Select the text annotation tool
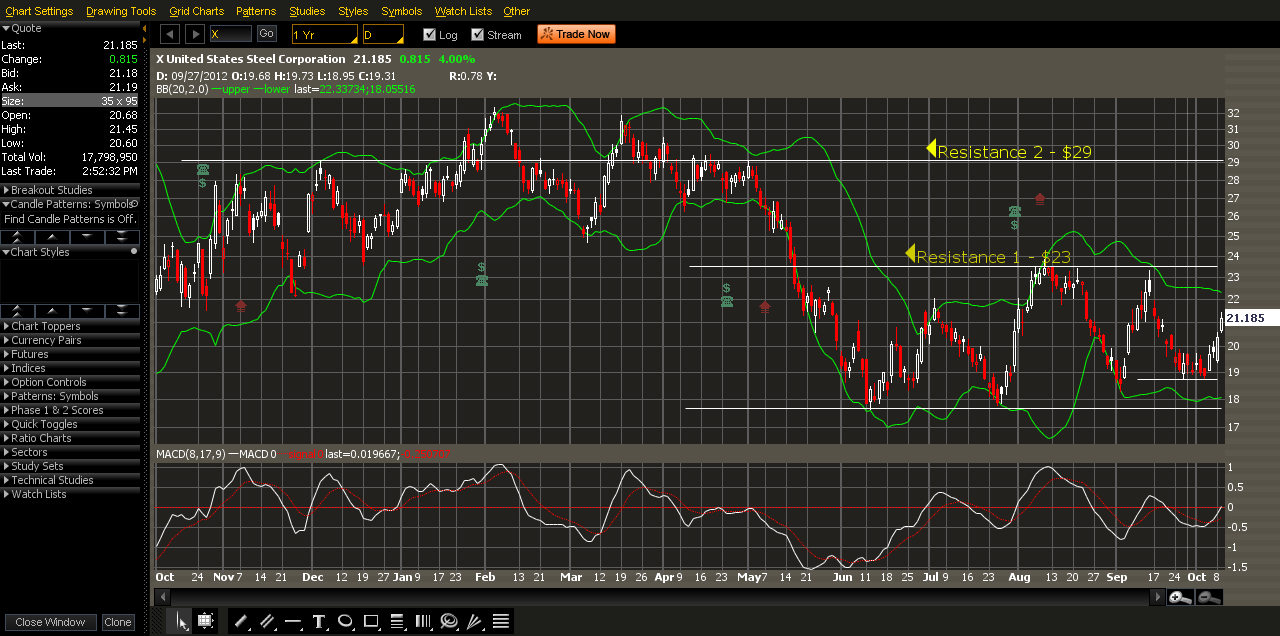Image resolution: width=1280 pixels, height=636 pixels. 319,621
